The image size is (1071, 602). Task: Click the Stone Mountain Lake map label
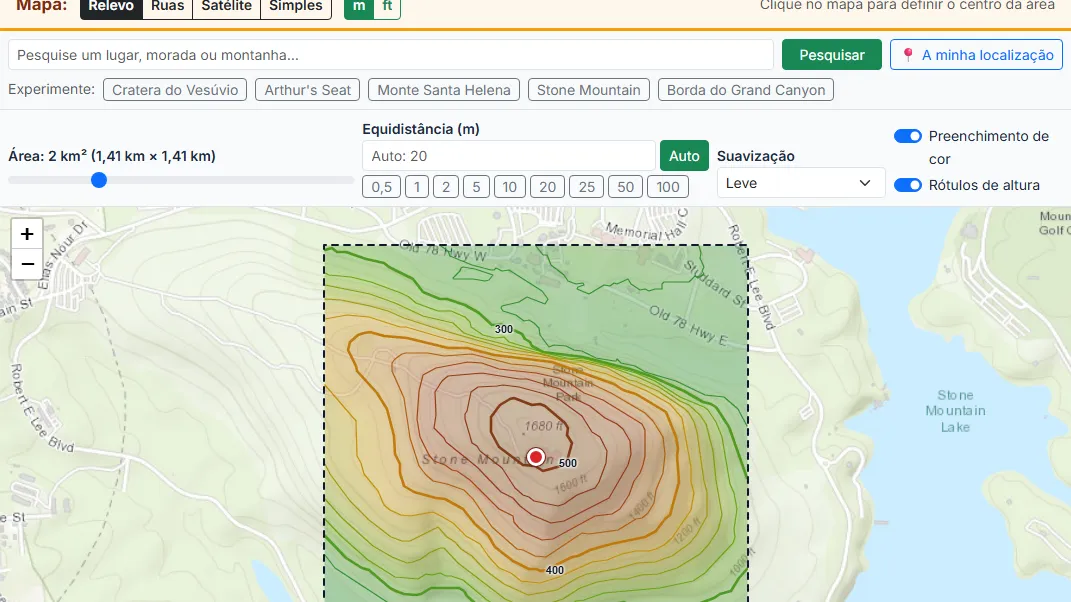pos(955,411)
